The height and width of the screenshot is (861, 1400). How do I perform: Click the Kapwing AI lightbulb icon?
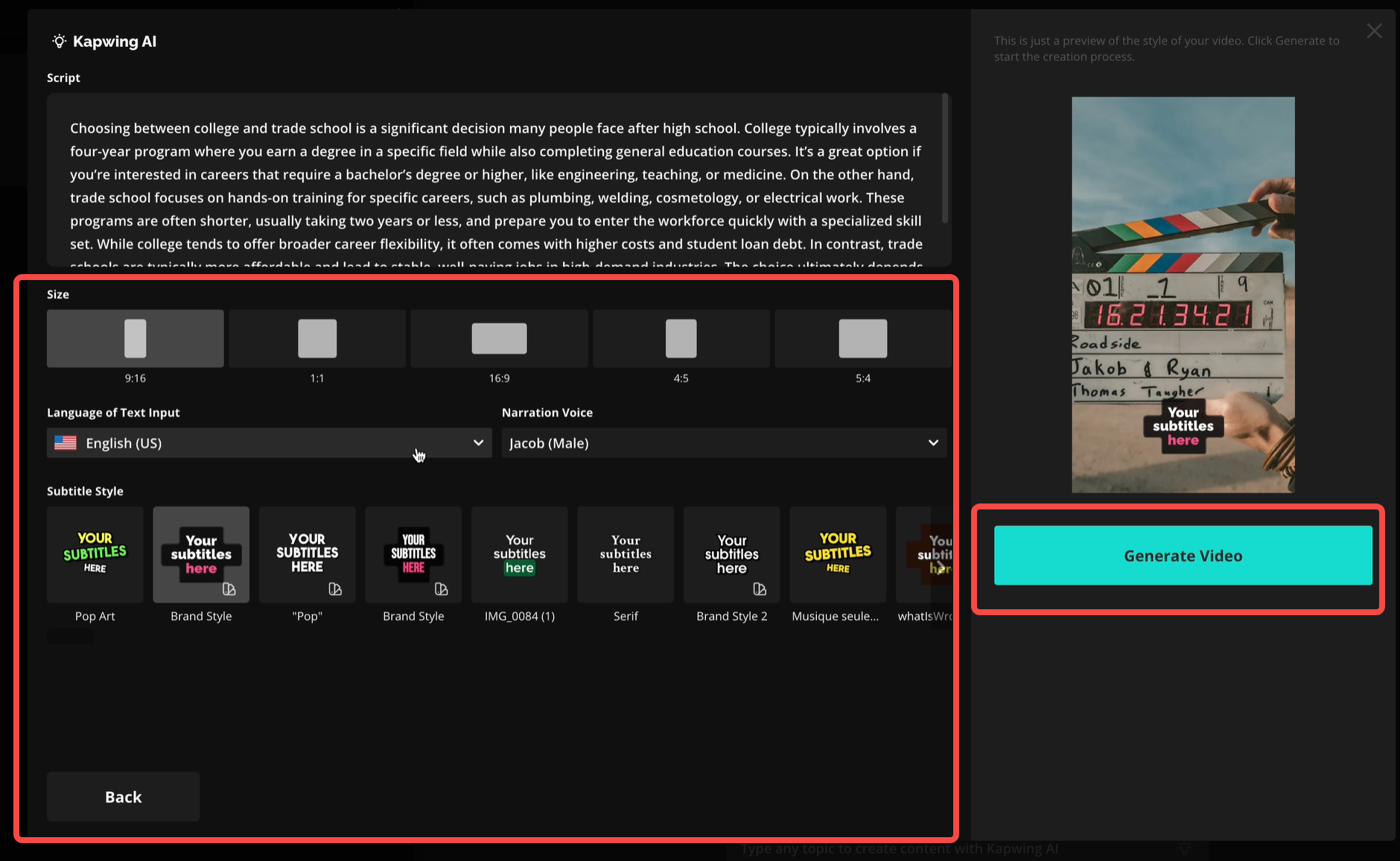coord(59,42)
